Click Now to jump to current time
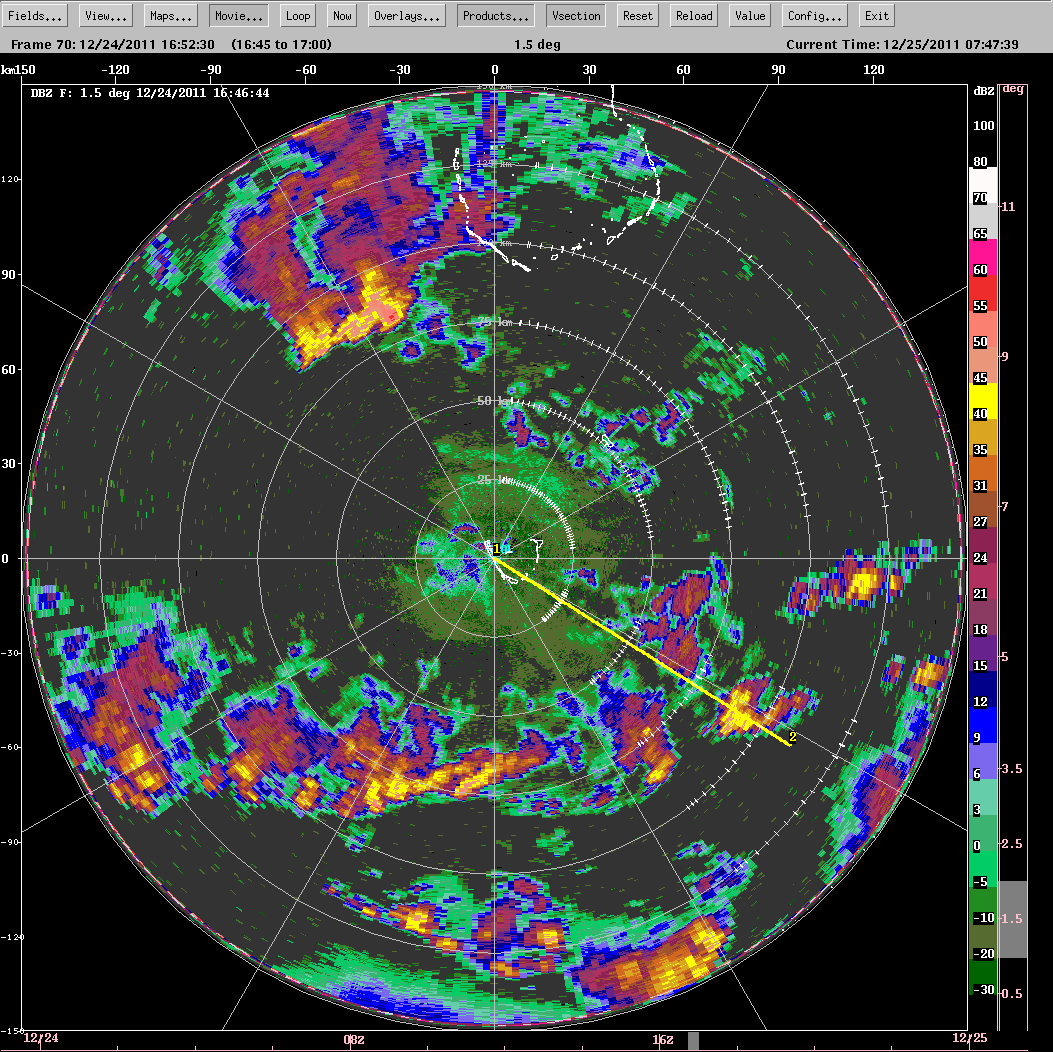This screenshot has width=1053, height=1052. pyautogui.click(x=341, y=15)
